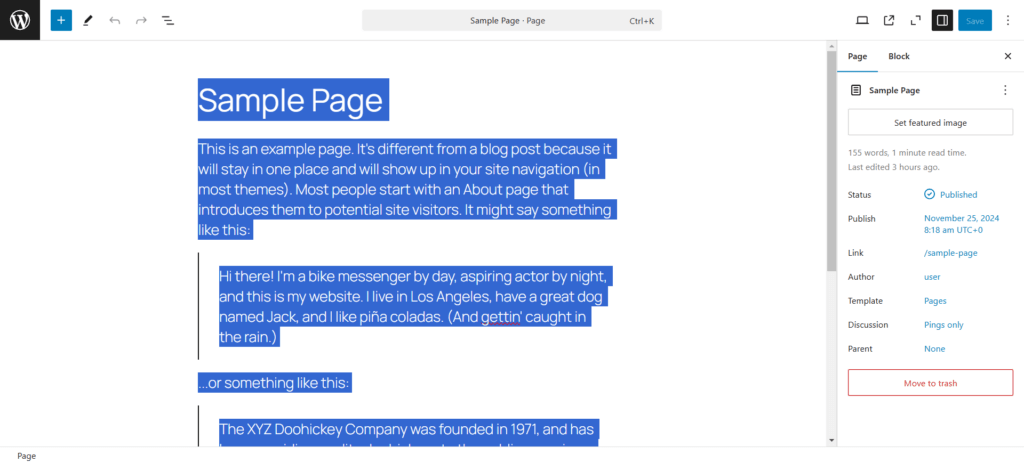Click the scrollbar down arrow

tap(831, 441)
